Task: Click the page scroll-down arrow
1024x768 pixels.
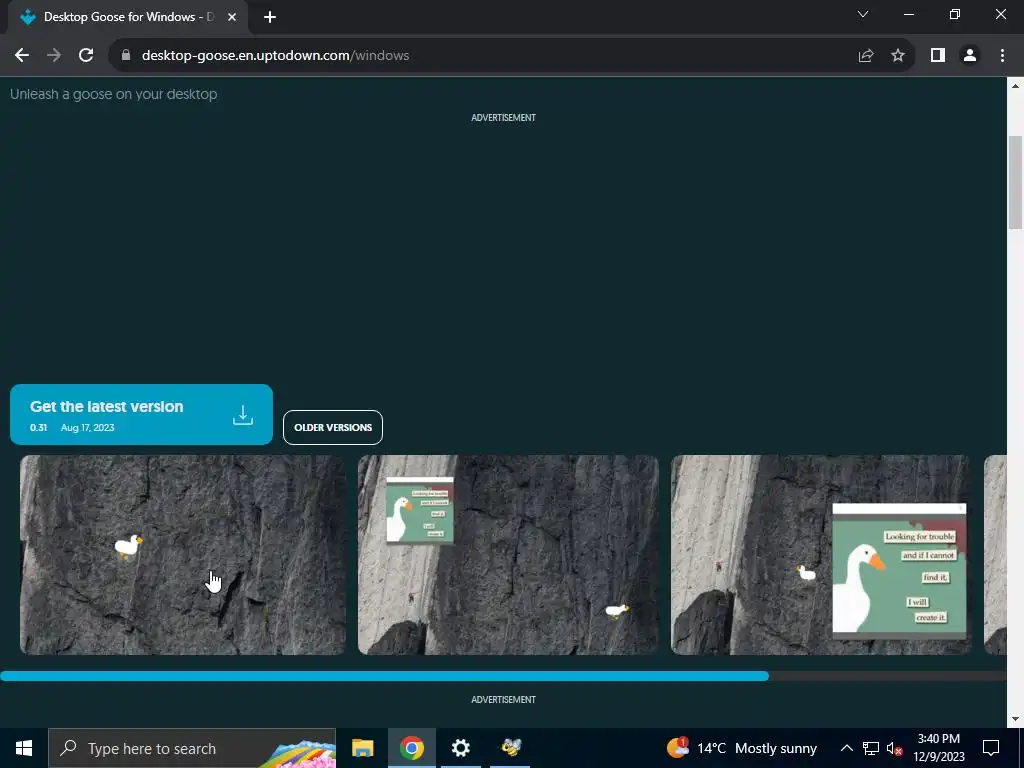Action: click(1016, 719)
